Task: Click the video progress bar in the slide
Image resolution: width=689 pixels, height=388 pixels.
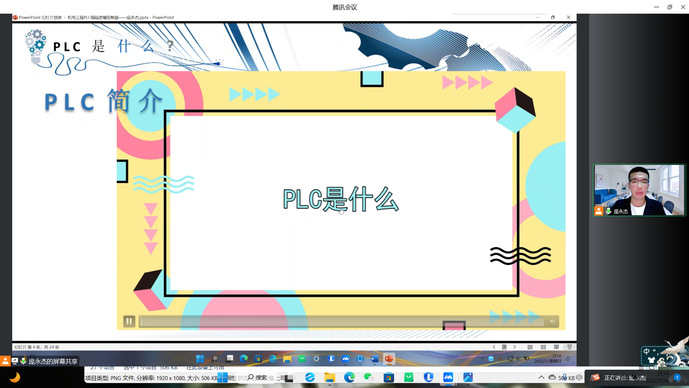Action: tap(341, 322)
